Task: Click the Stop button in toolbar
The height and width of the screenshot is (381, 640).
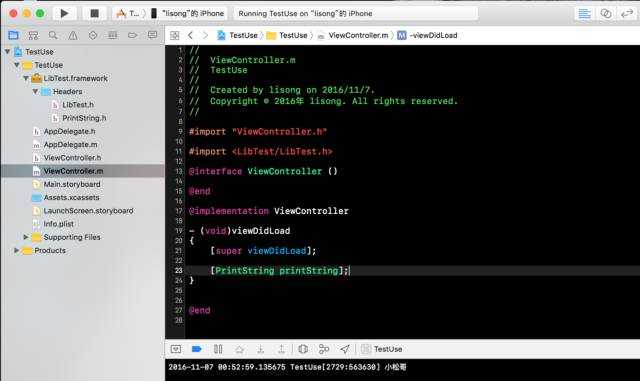Action: coord(94,13)
